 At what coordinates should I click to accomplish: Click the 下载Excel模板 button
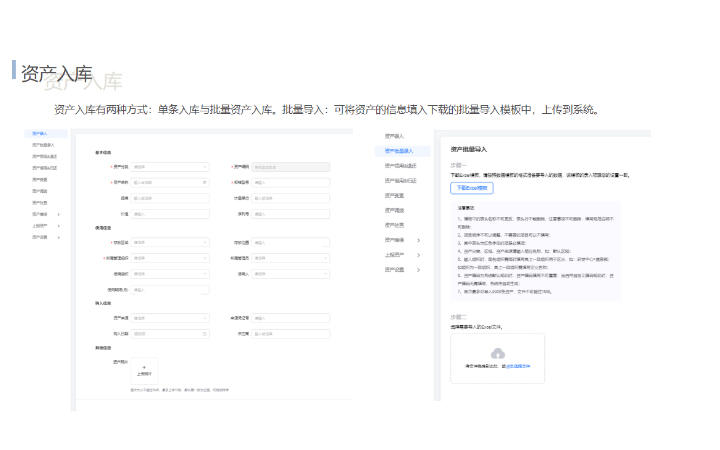(x=471, y=188)
